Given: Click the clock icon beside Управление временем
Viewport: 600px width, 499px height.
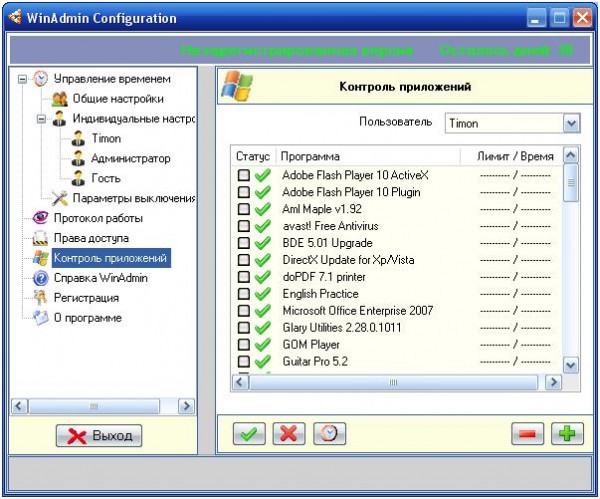Looking at the screenshot, I should point(41,79).
